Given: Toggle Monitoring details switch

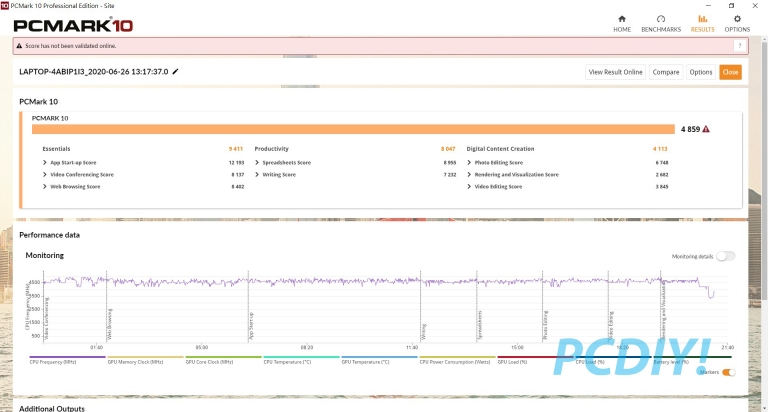Looking at the screenshot, I should click(726, 256).
